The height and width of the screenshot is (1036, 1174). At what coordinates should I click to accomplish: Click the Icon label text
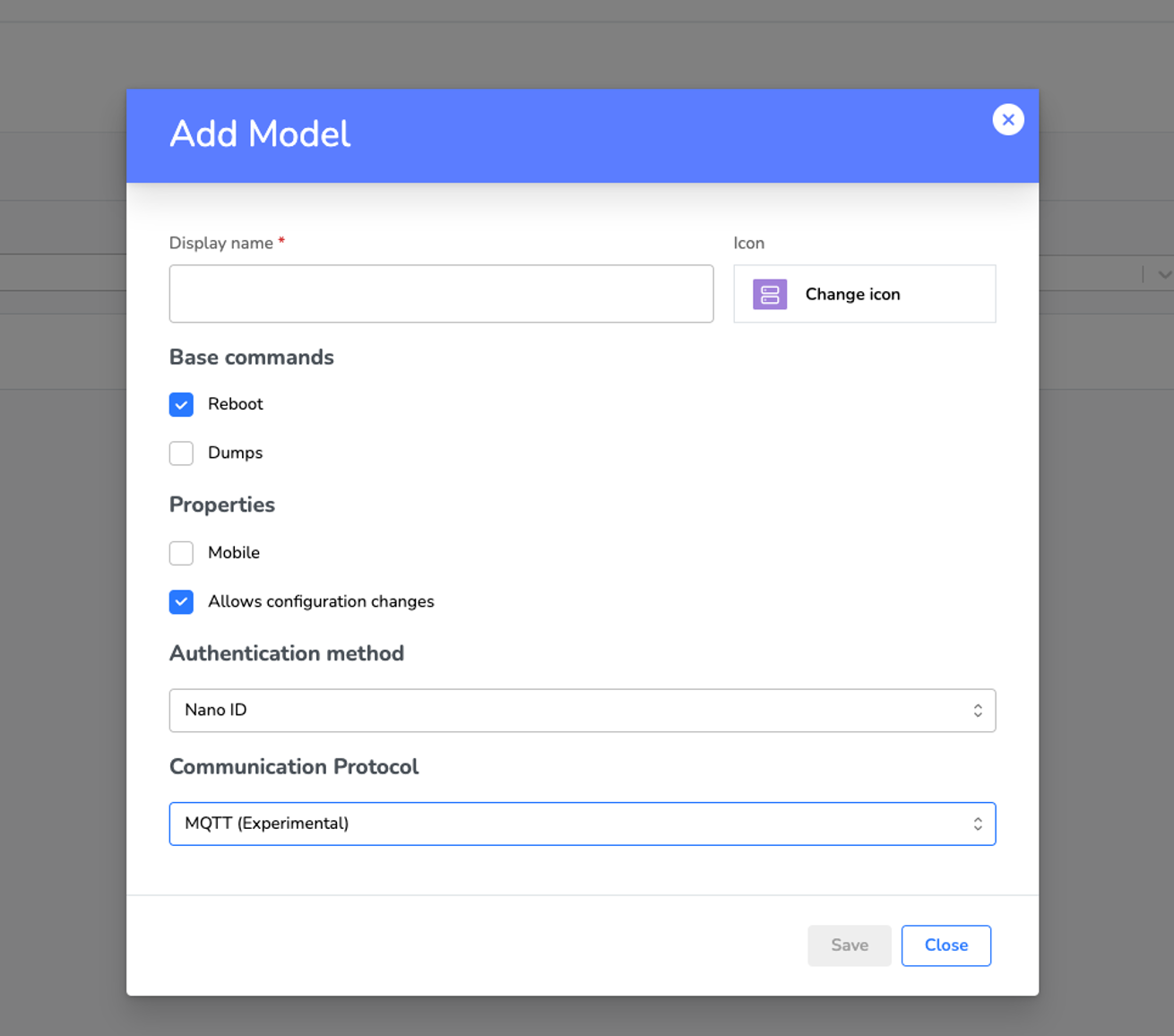tap(749, 243)
